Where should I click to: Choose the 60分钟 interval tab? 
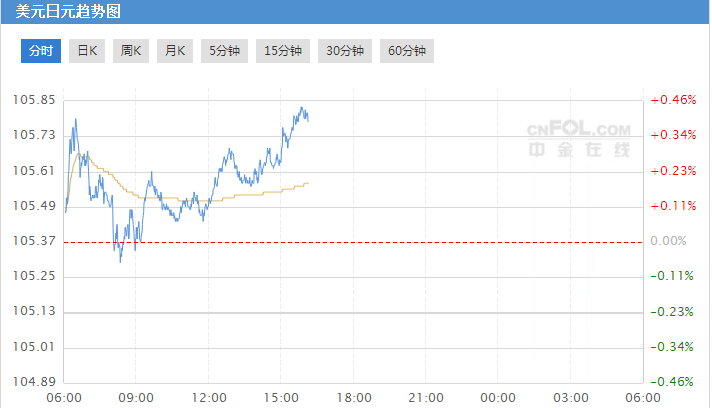coord(407,51)
